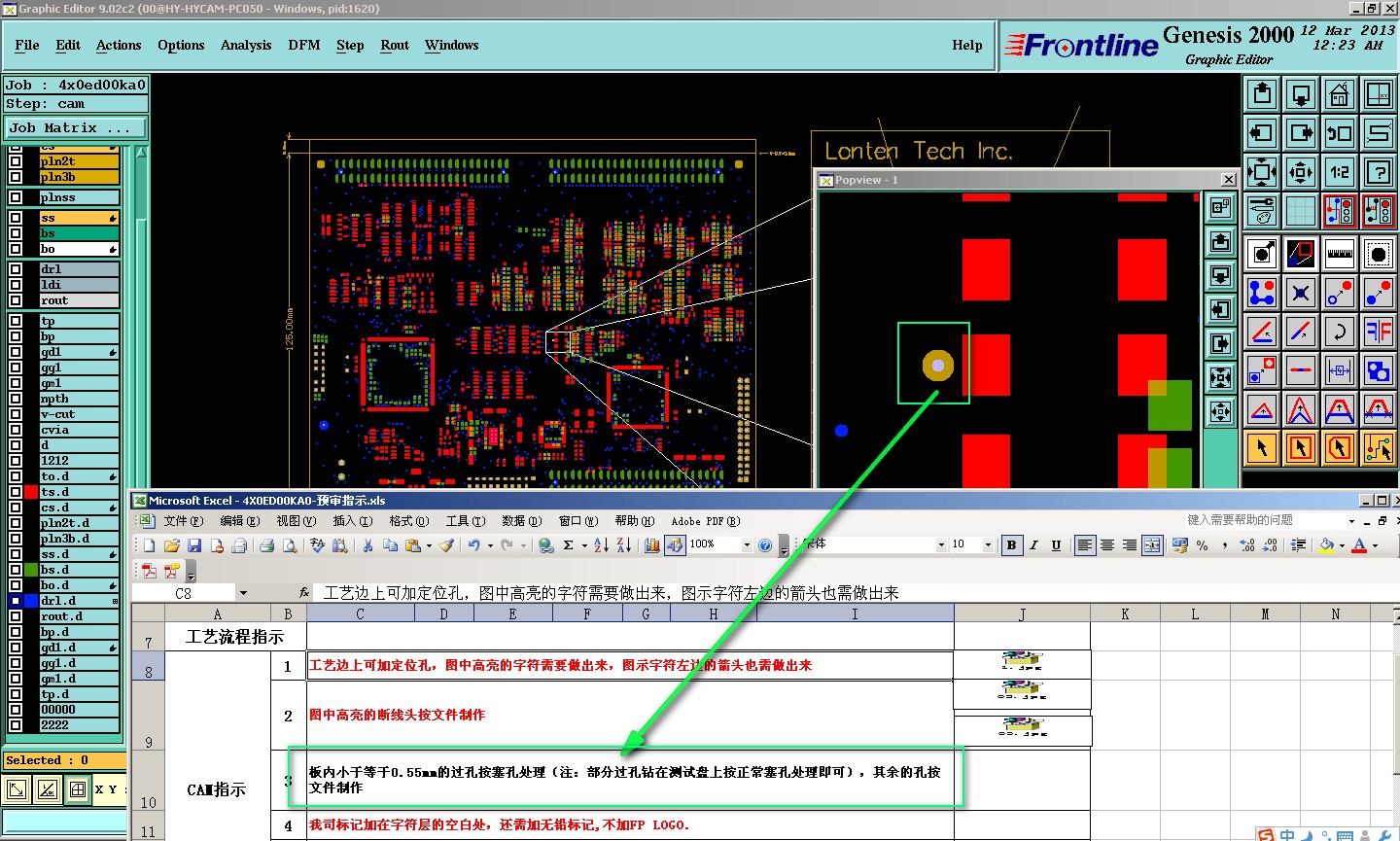
Task: Open the Analysis menu
Action: point(246,45)
